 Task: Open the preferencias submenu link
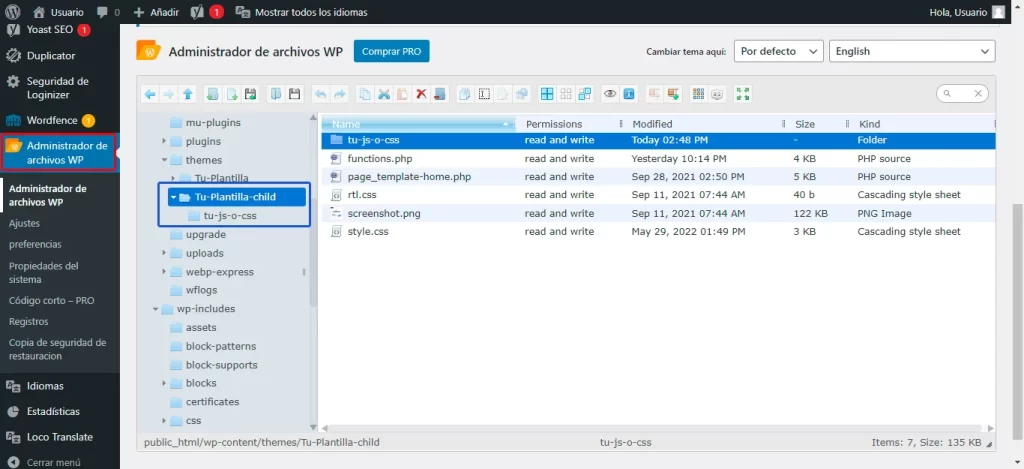pyautogui.click(x=35, y=244)
